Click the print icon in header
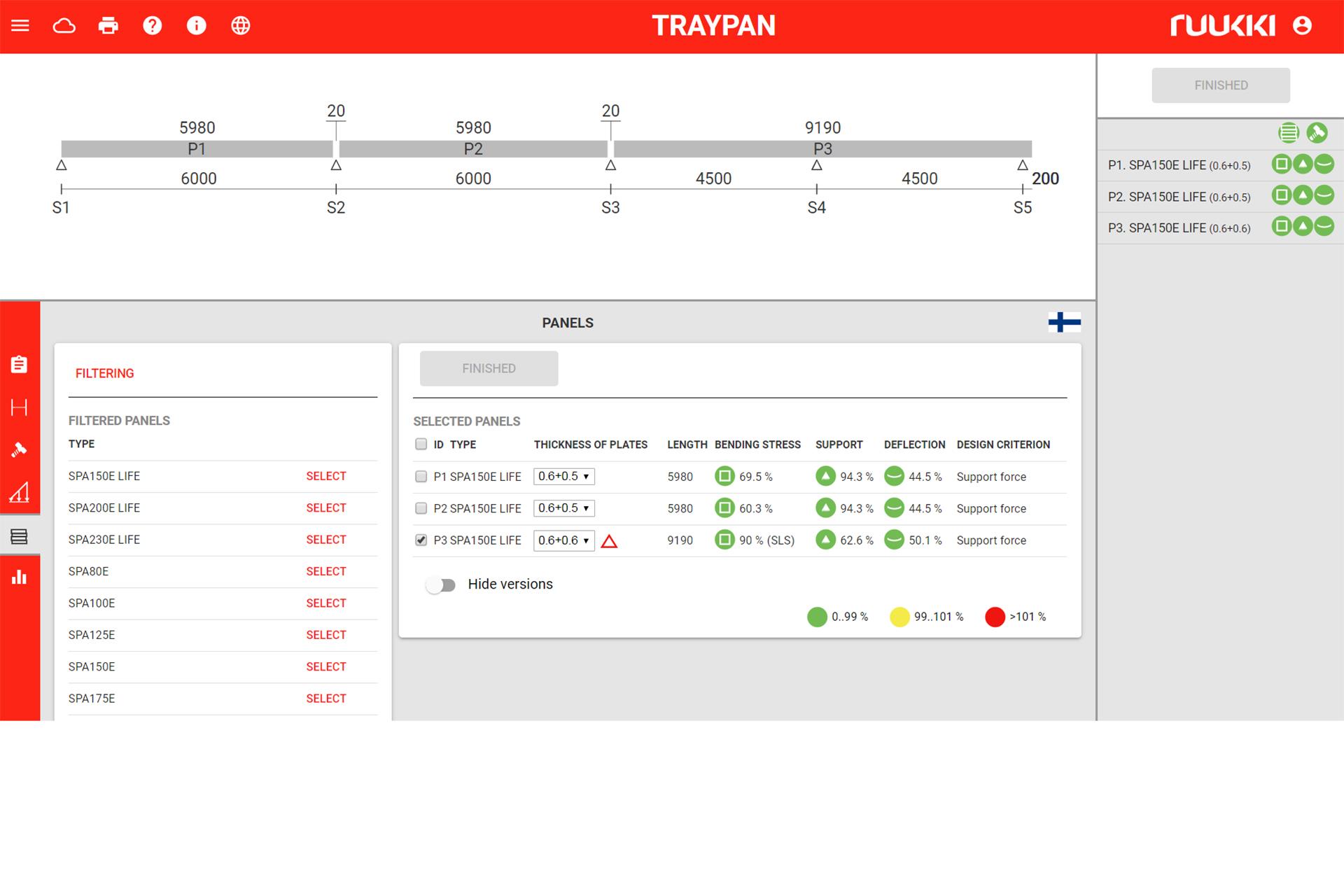 point(108,26)
